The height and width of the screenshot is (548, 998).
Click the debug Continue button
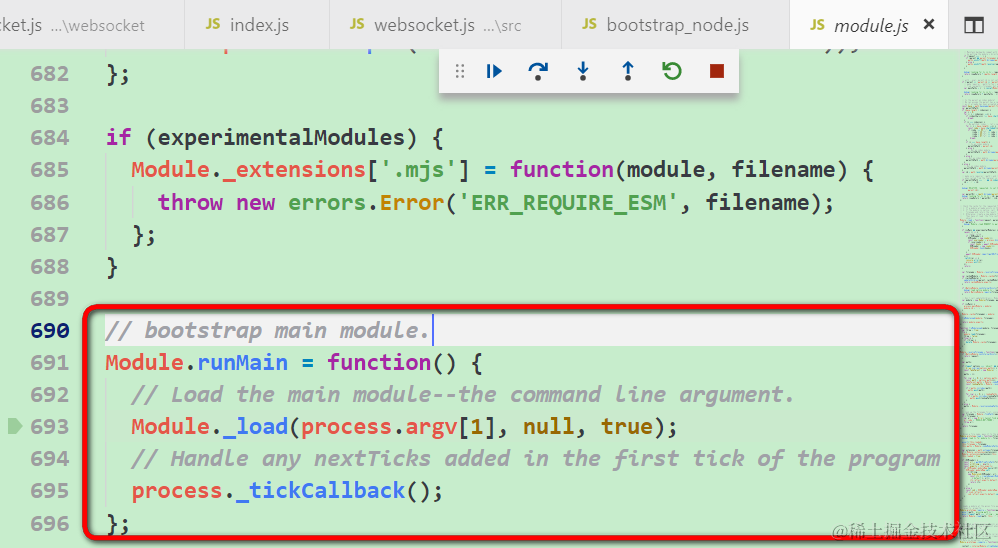(494, 71)
